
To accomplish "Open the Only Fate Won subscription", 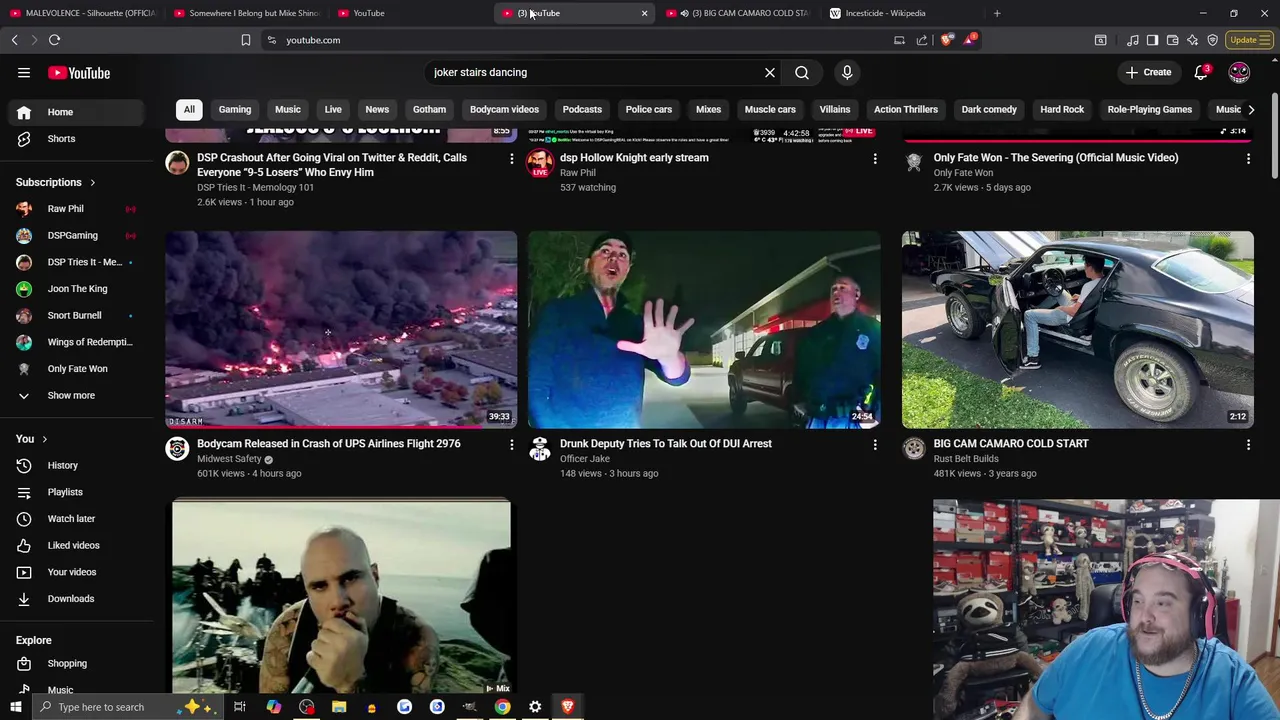I will click(77, 369).
